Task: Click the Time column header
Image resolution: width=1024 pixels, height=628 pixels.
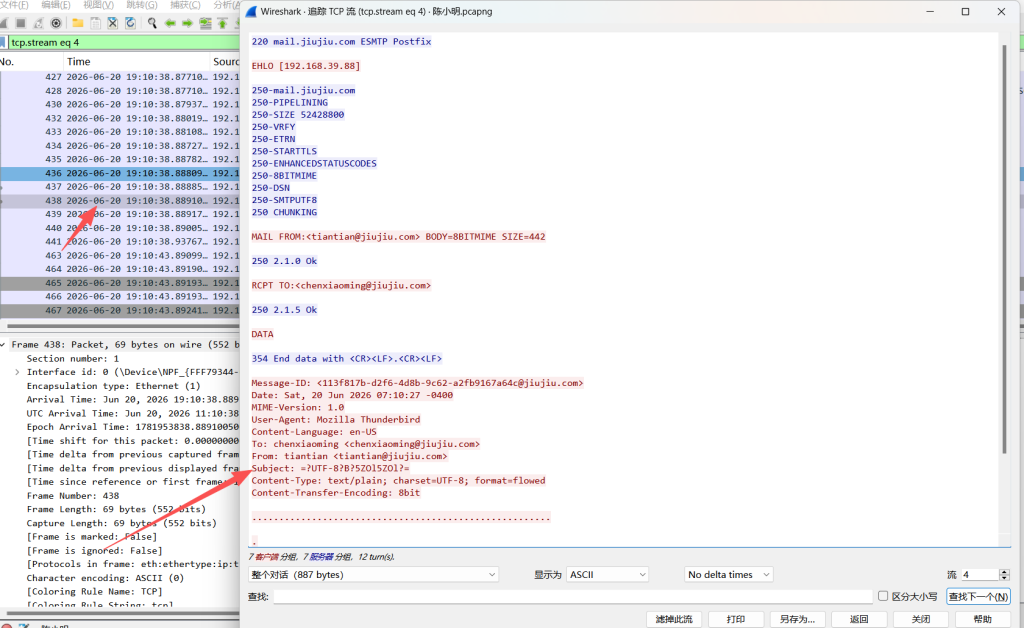Action: pos(136,61)
